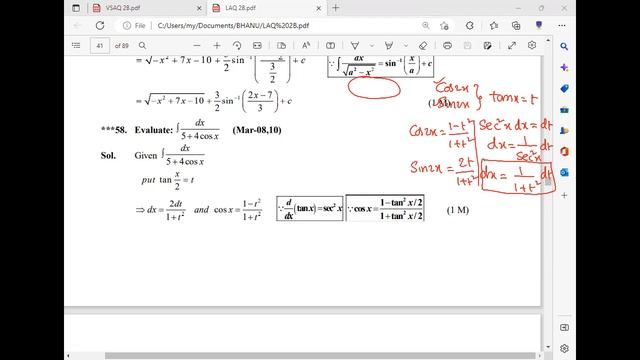Open sidebar Search
640x360 pixels.
(x=564, y=47)
